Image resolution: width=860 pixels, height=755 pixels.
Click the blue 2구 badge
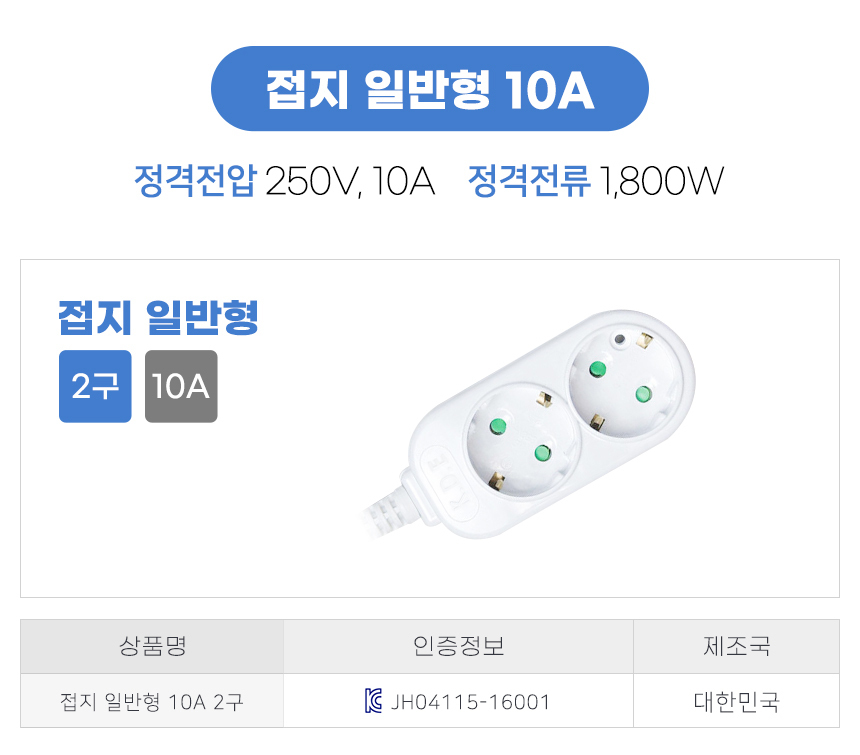[x=95, y=386]
